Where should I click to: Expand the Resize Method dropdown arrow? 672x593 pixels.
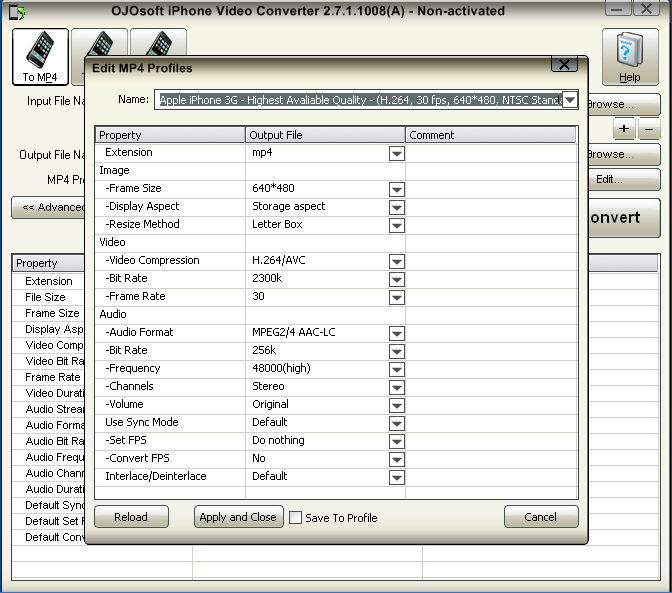[397, 225]
